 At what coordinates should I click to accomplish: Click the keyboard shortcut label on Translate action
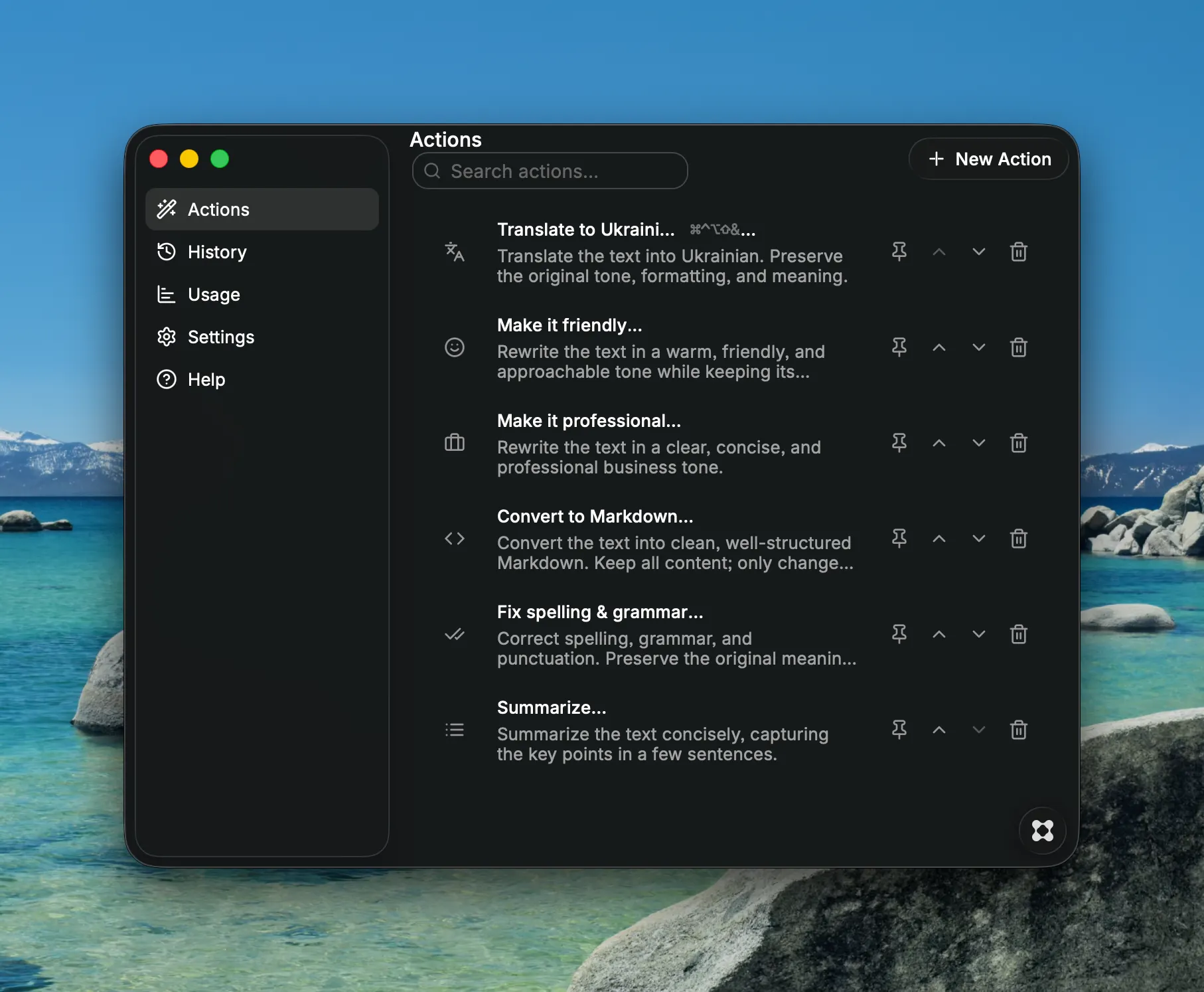(x=722, y=230)
